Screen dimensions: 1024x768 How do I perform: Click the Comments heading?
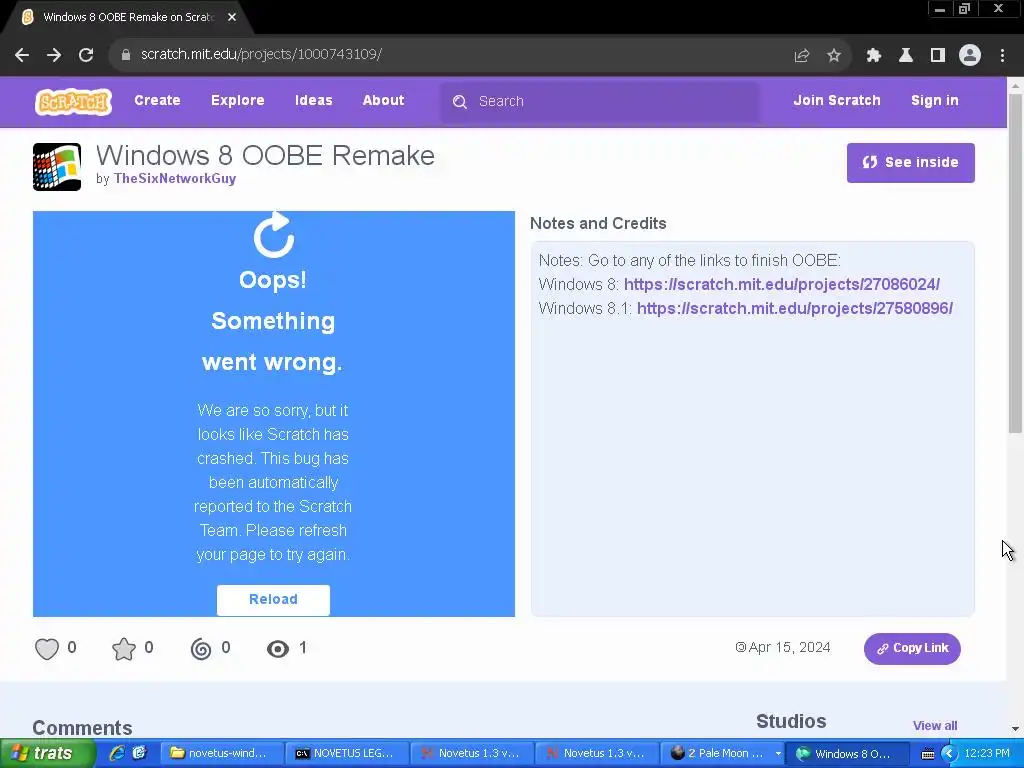click(82, 728)
